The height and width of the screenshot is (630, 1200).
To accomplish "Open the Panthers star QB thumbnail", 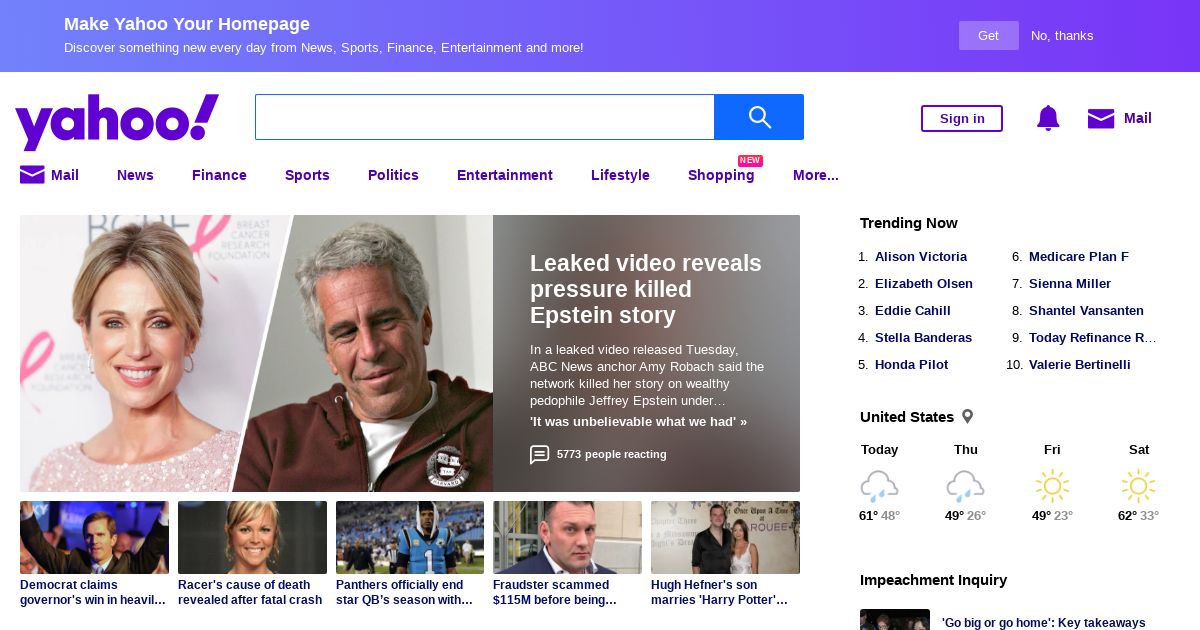I will [x=410, y=538].
